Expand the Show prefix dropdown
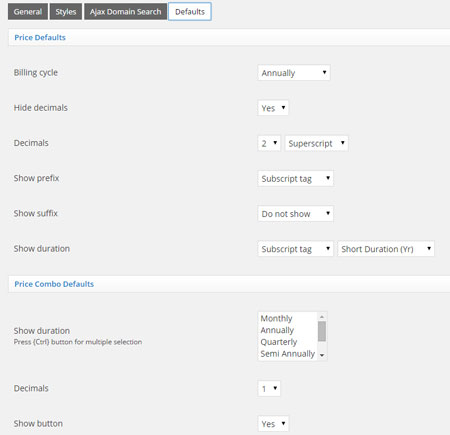 click(295, 179)
